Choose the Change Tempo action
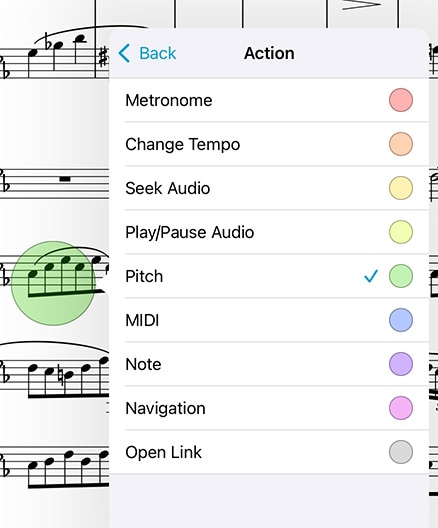This screenshot has width=438, height=528. tap(269, 144)
